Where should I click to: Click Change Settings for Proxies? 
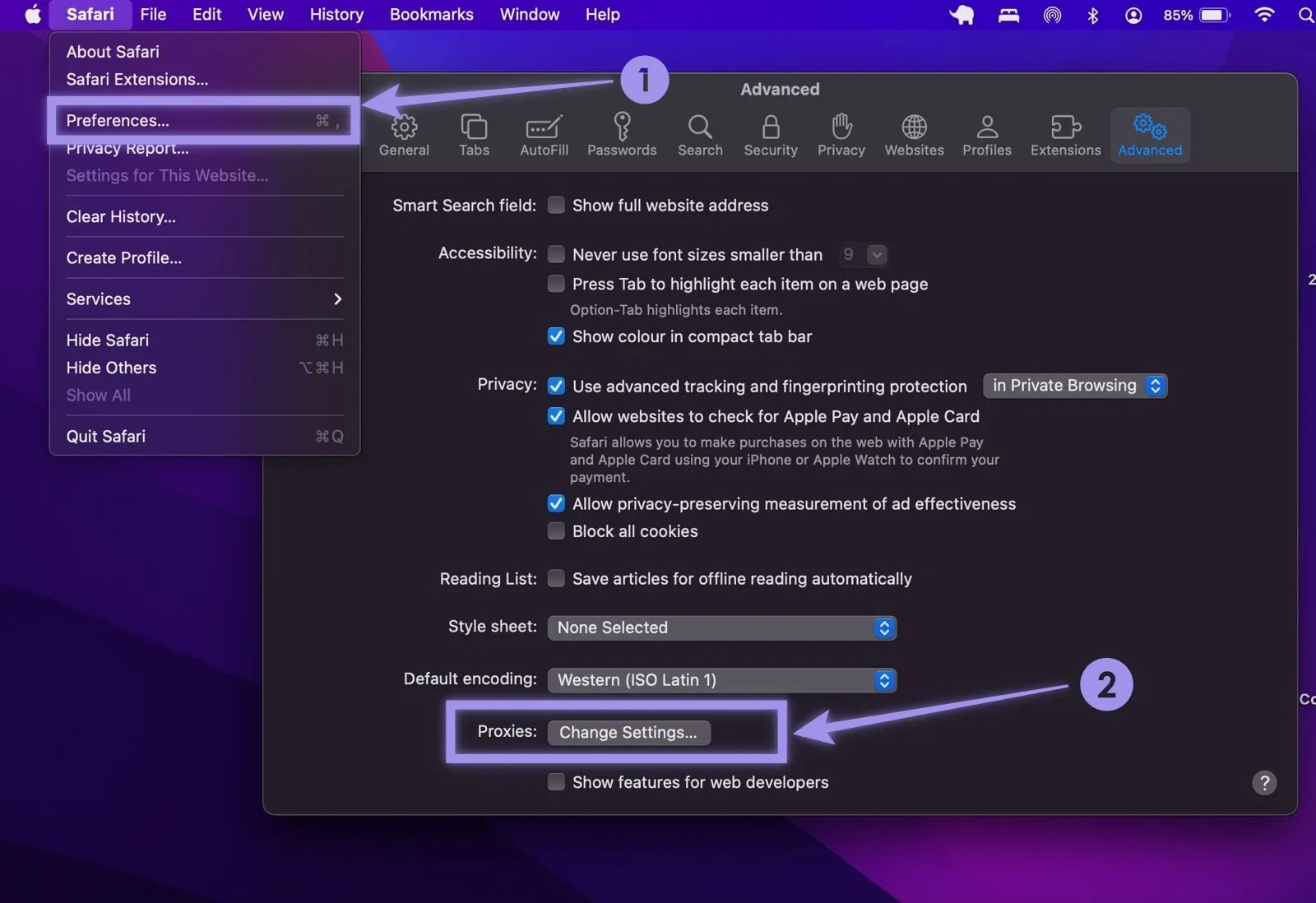(629, 732)
